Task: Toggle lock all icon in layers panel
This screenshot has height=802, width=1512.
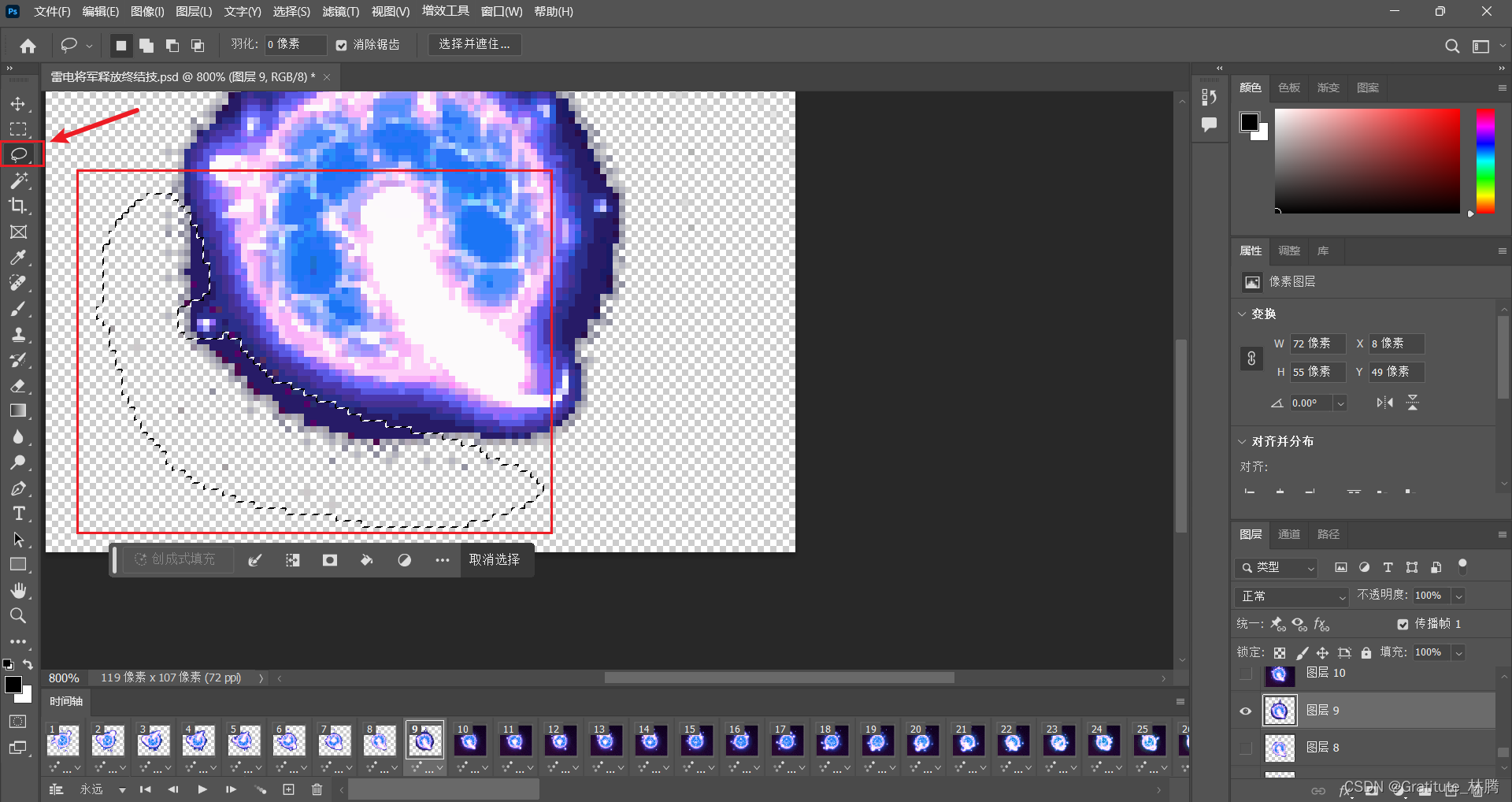Action: click(1366, 653)
